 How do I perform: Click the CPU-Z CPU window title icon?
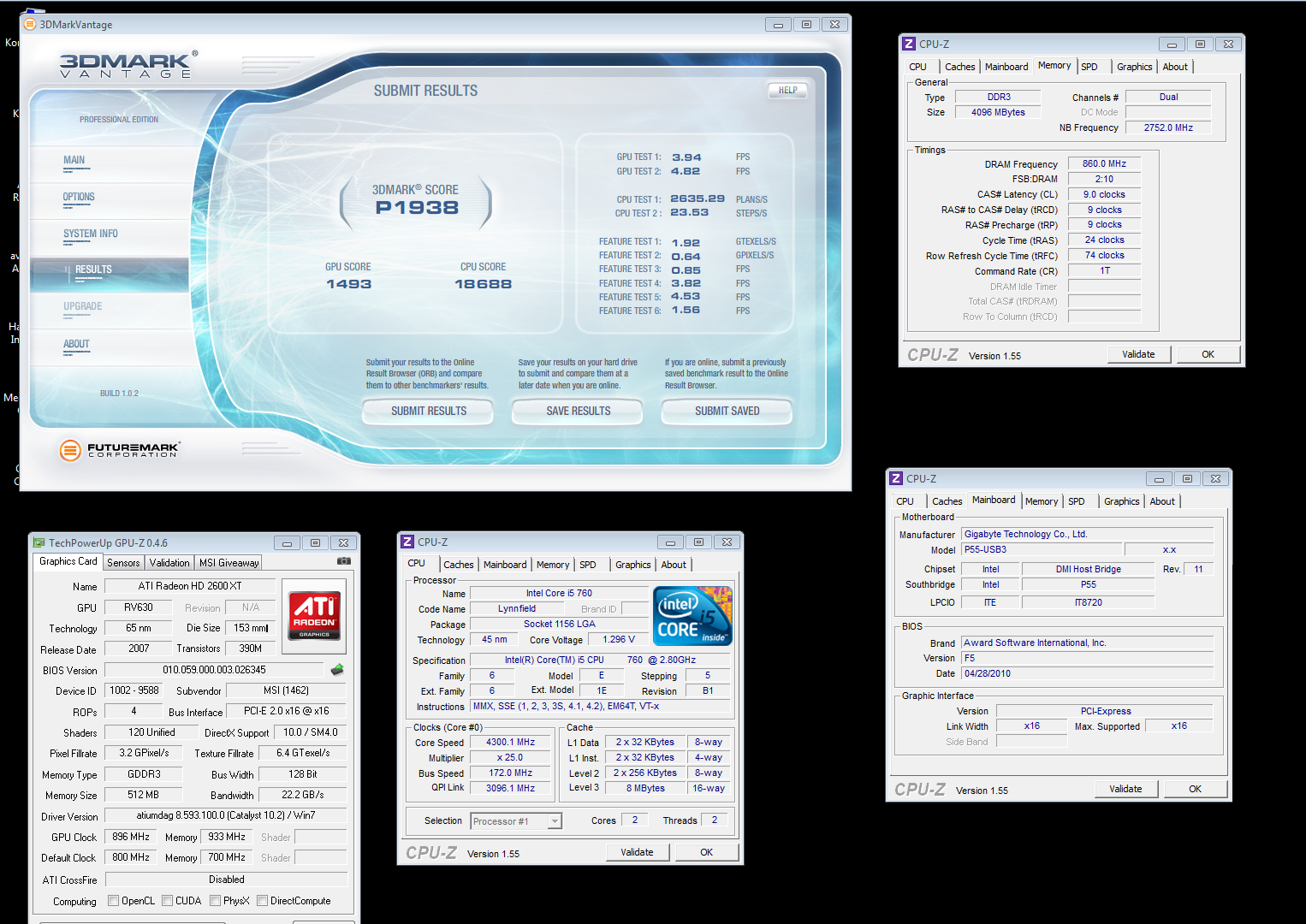tap(408, 542)
